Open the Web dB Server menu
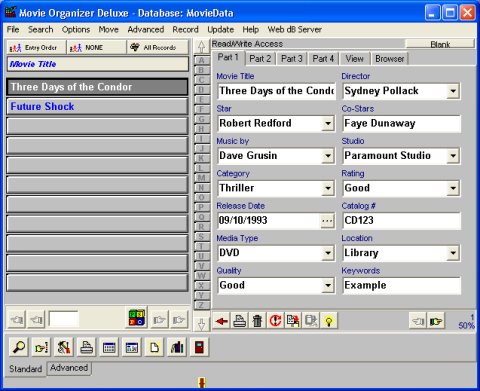The image size is (480, 391). pos(295,29)
